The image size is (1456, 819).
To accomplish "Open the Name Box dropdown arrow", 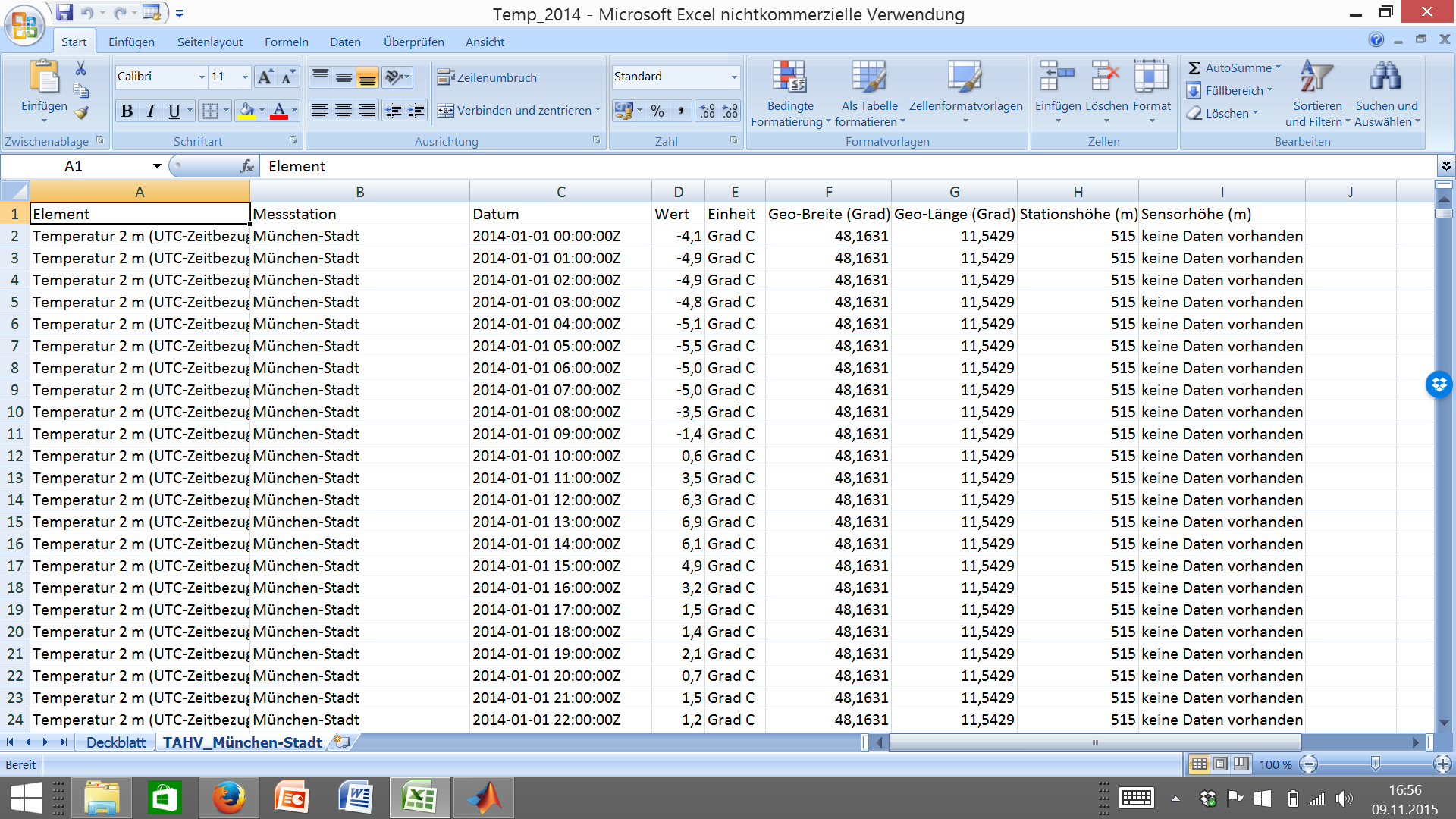I will click(157, 166).
